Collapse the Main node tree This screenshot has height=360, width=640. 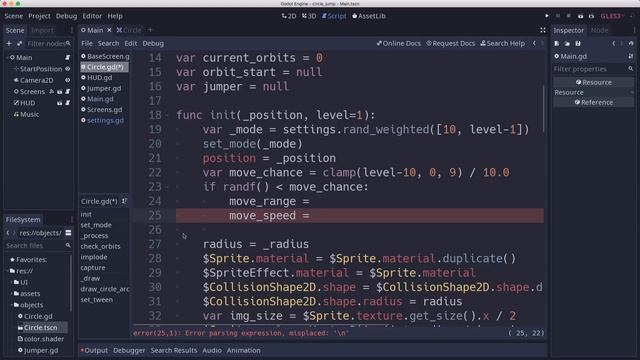tap(7, 58)
